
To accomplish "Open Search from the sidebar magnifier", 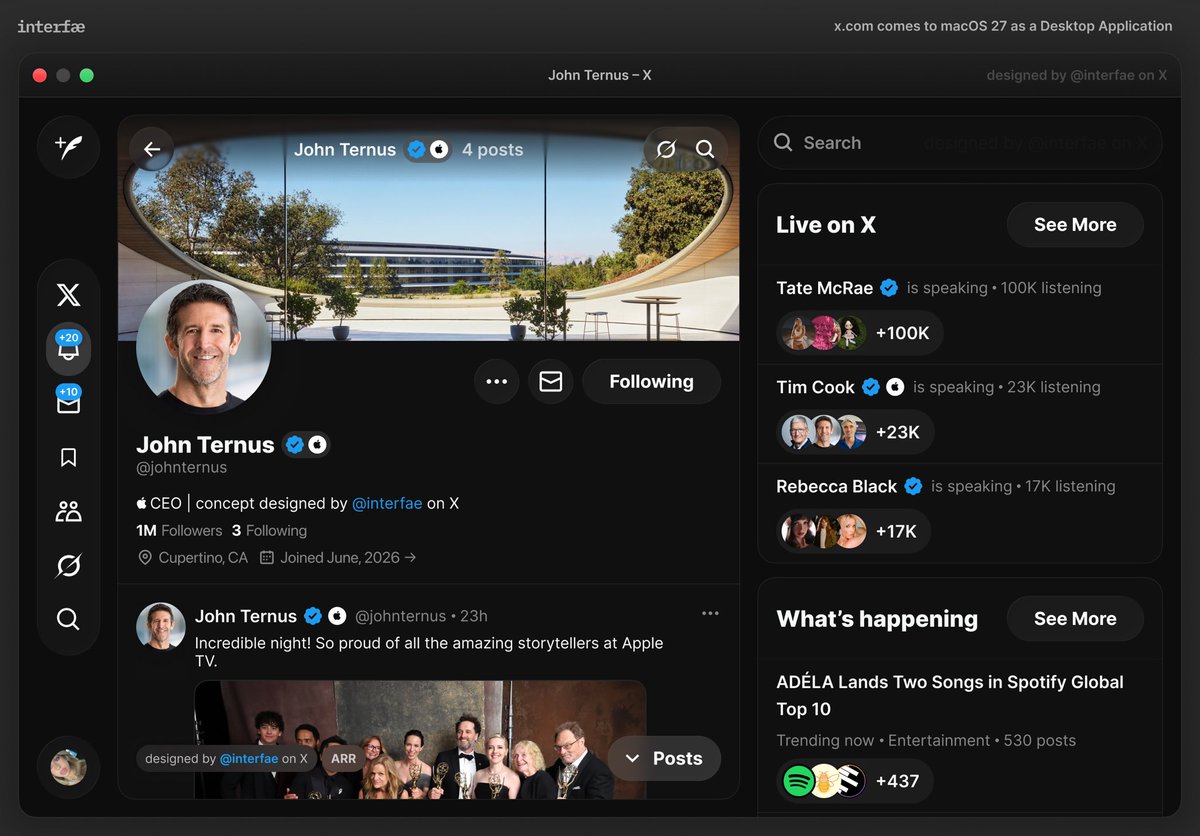I will (x=68, y=619).
